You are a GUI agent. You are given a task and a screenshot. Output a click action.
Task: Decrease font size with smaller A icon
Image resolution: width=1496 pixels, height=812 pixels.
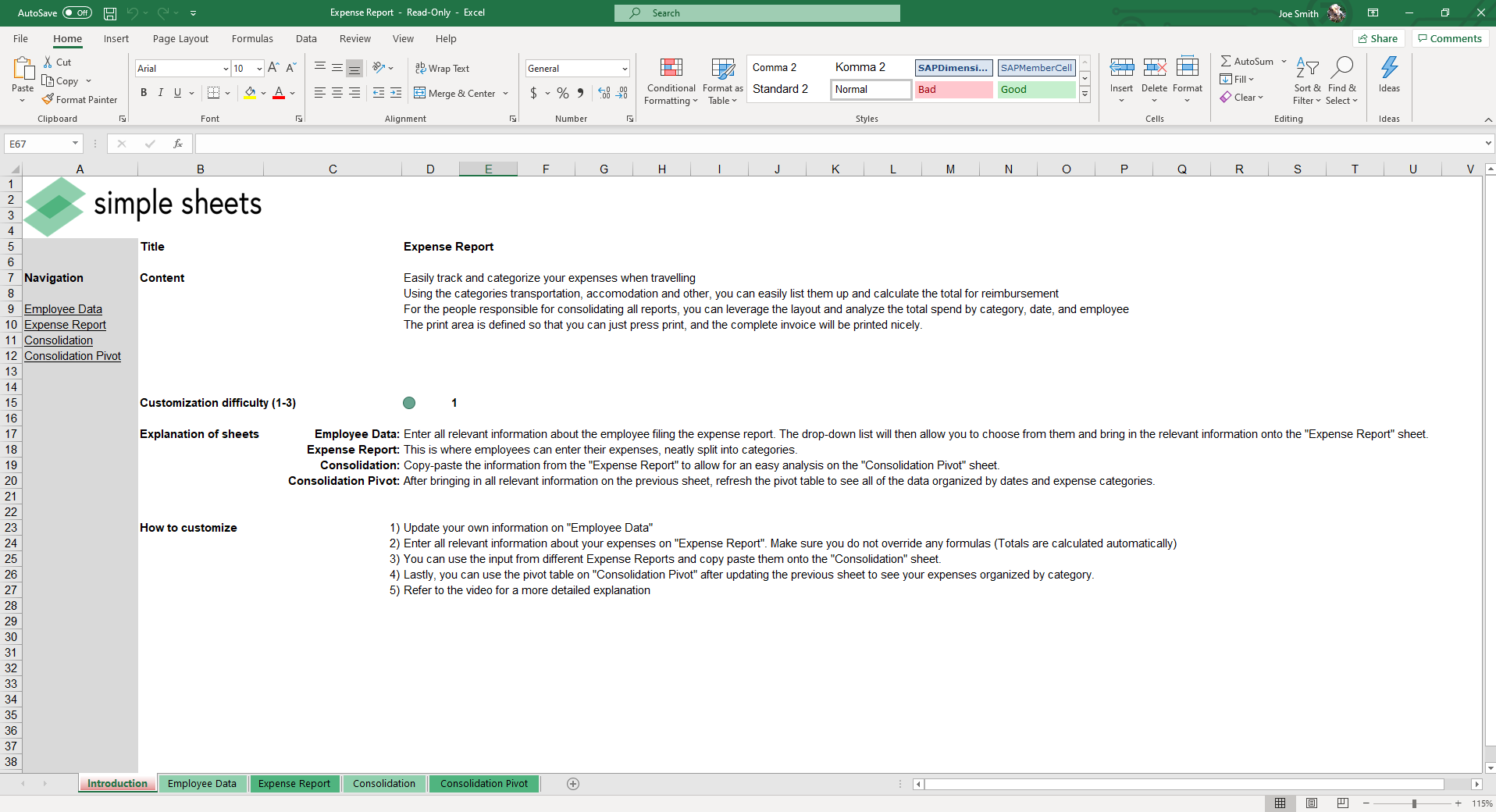(x=290, y=68)
